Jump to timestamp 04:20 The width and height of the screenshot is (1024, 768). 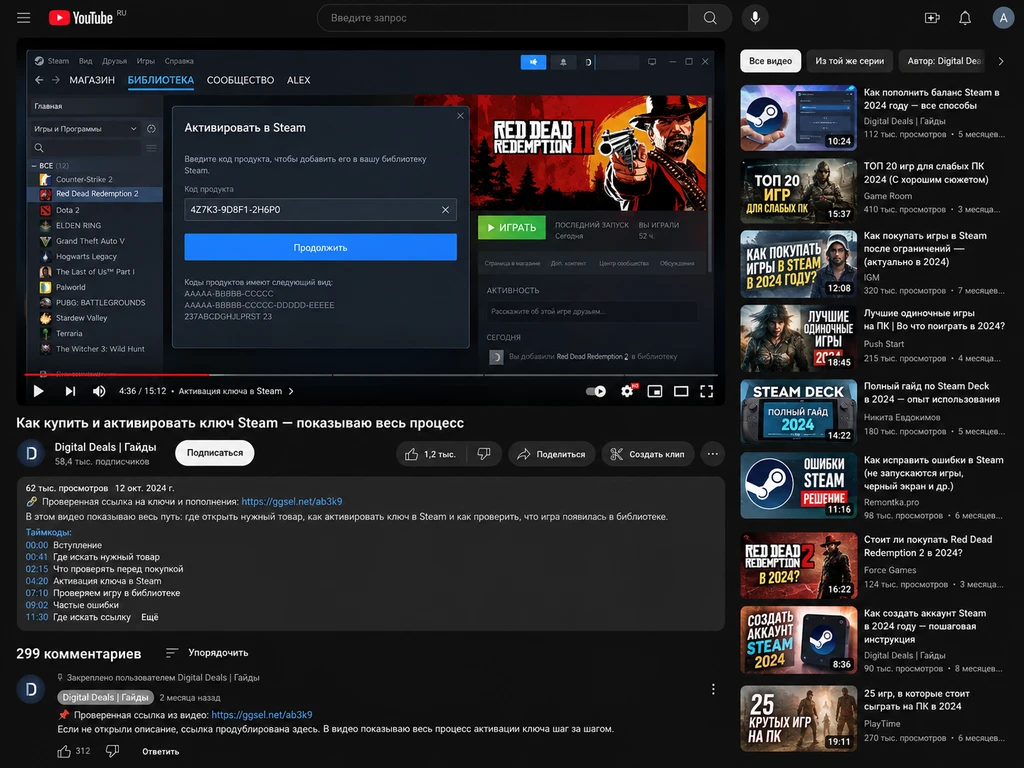point(37,581)
